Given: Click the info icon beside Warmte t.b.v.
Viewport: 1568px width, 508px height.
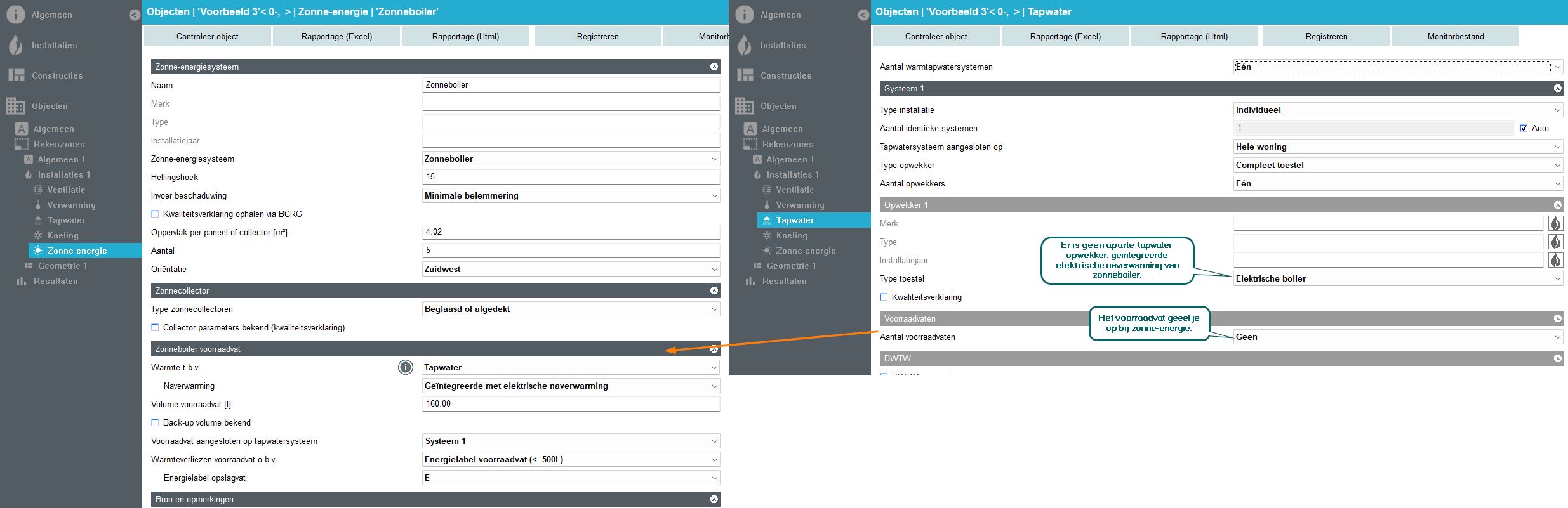Looking at the screenshot, I should (x=406, y=367).
